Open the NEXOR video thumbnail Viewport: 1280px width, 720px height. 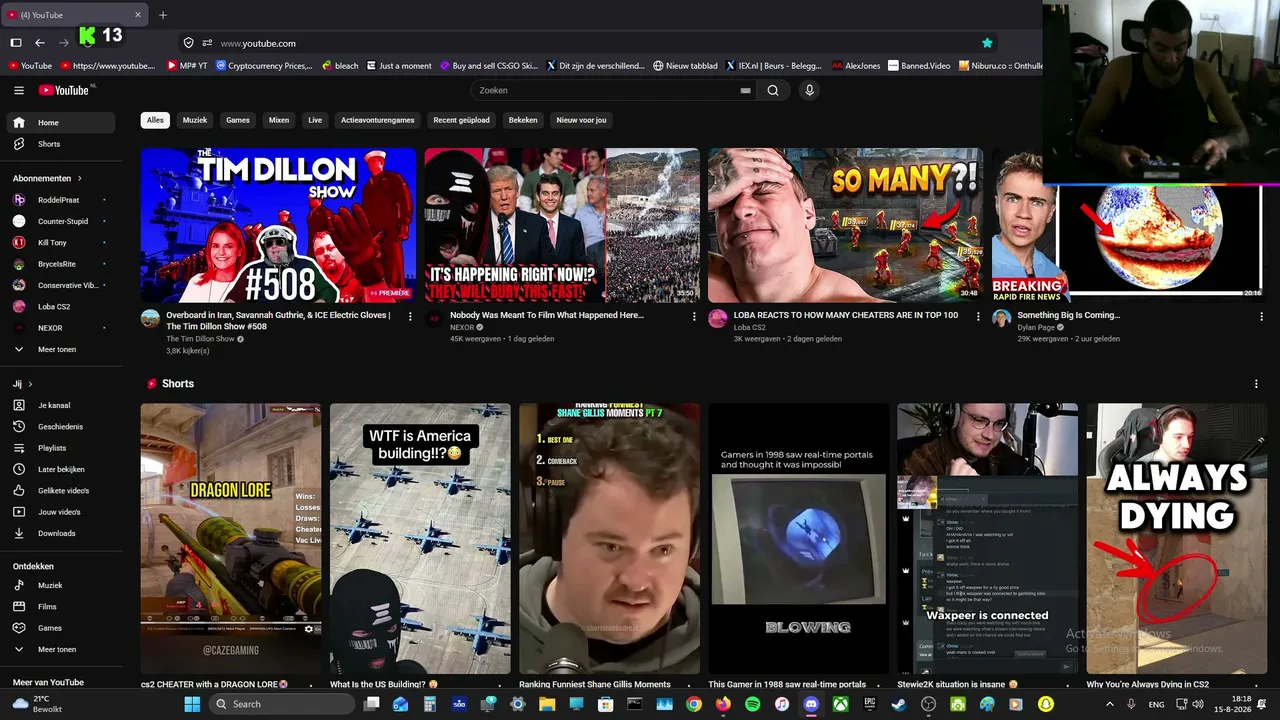(562, 225)
